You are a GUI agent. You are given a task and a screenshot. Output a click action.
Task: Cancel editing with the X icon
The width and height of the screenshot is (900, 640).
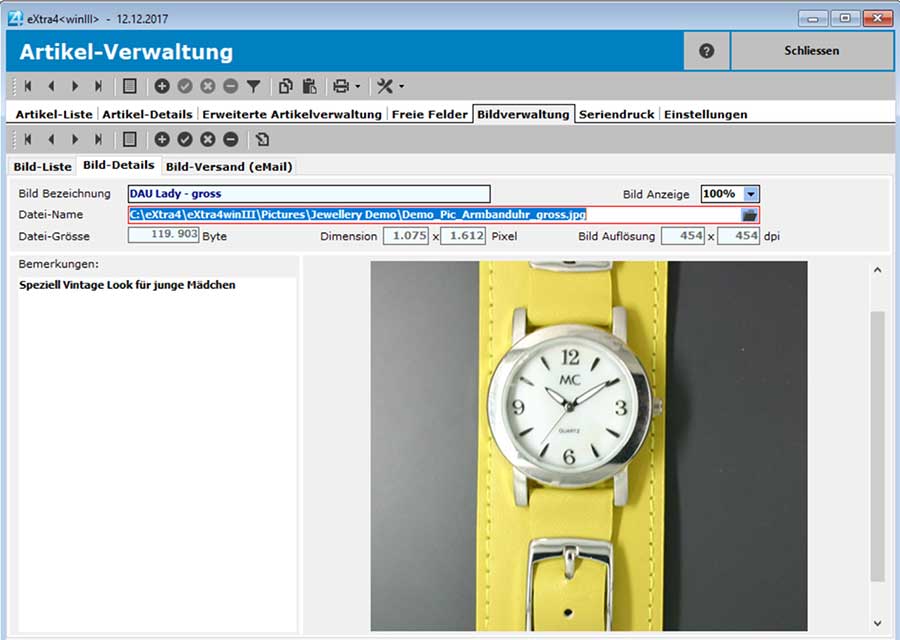206,86
